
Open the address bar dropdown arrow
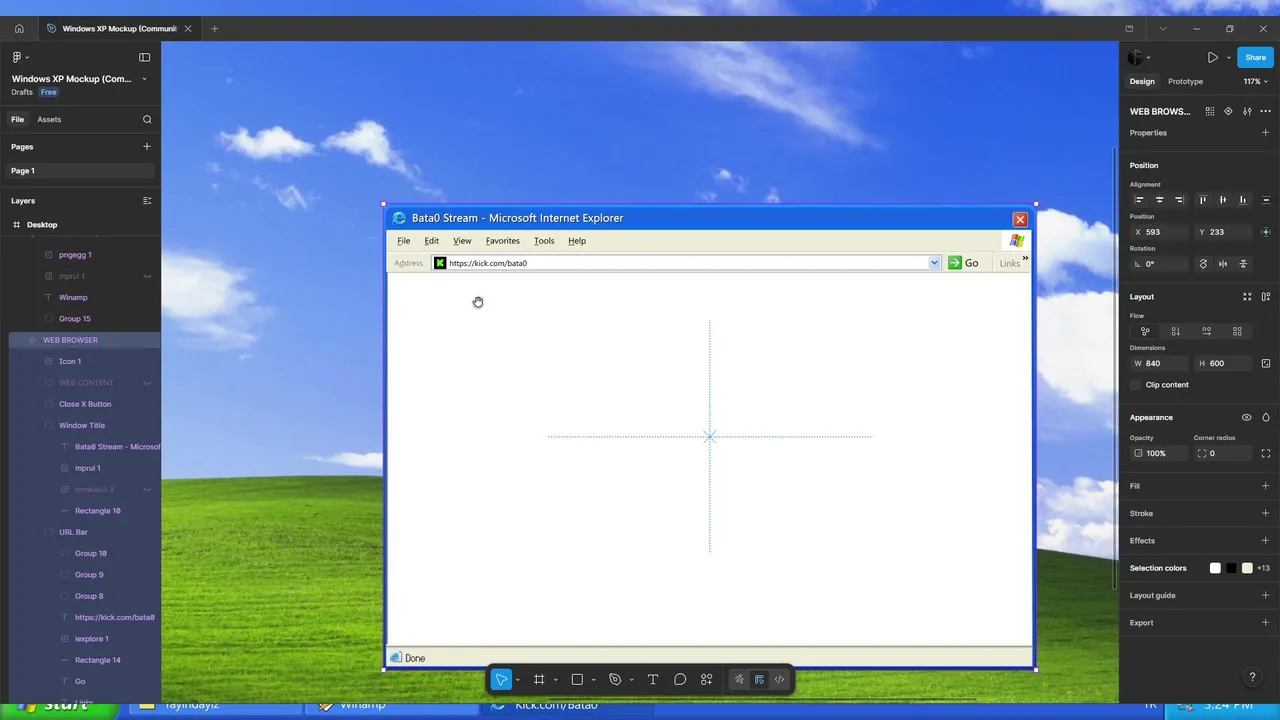[934, 263]
